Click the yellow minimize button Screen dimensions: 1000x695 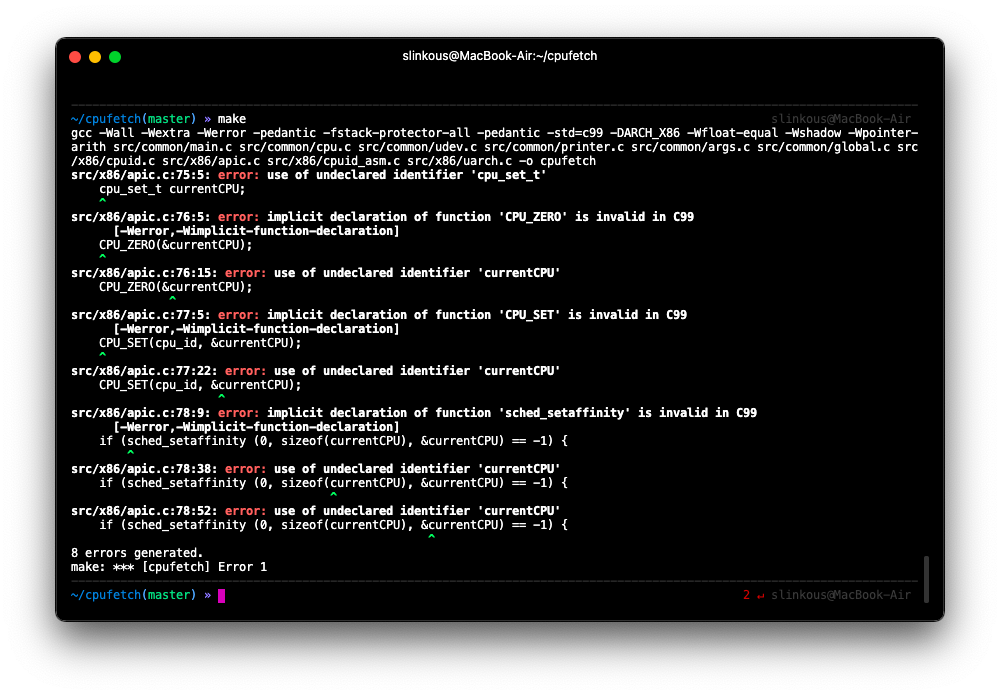(x=95, y=57)
